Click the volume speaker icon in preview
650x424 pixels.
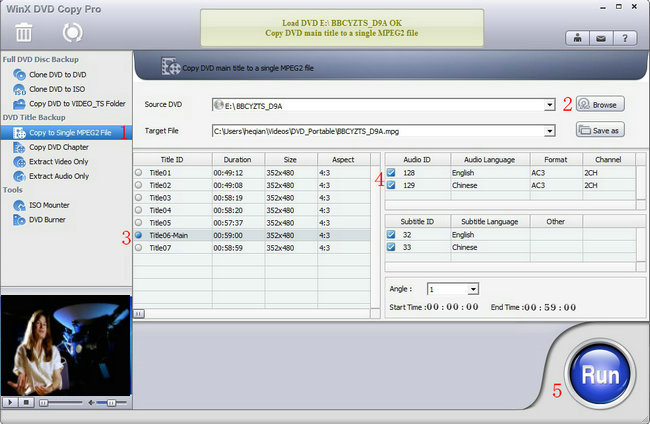[91, 402]
